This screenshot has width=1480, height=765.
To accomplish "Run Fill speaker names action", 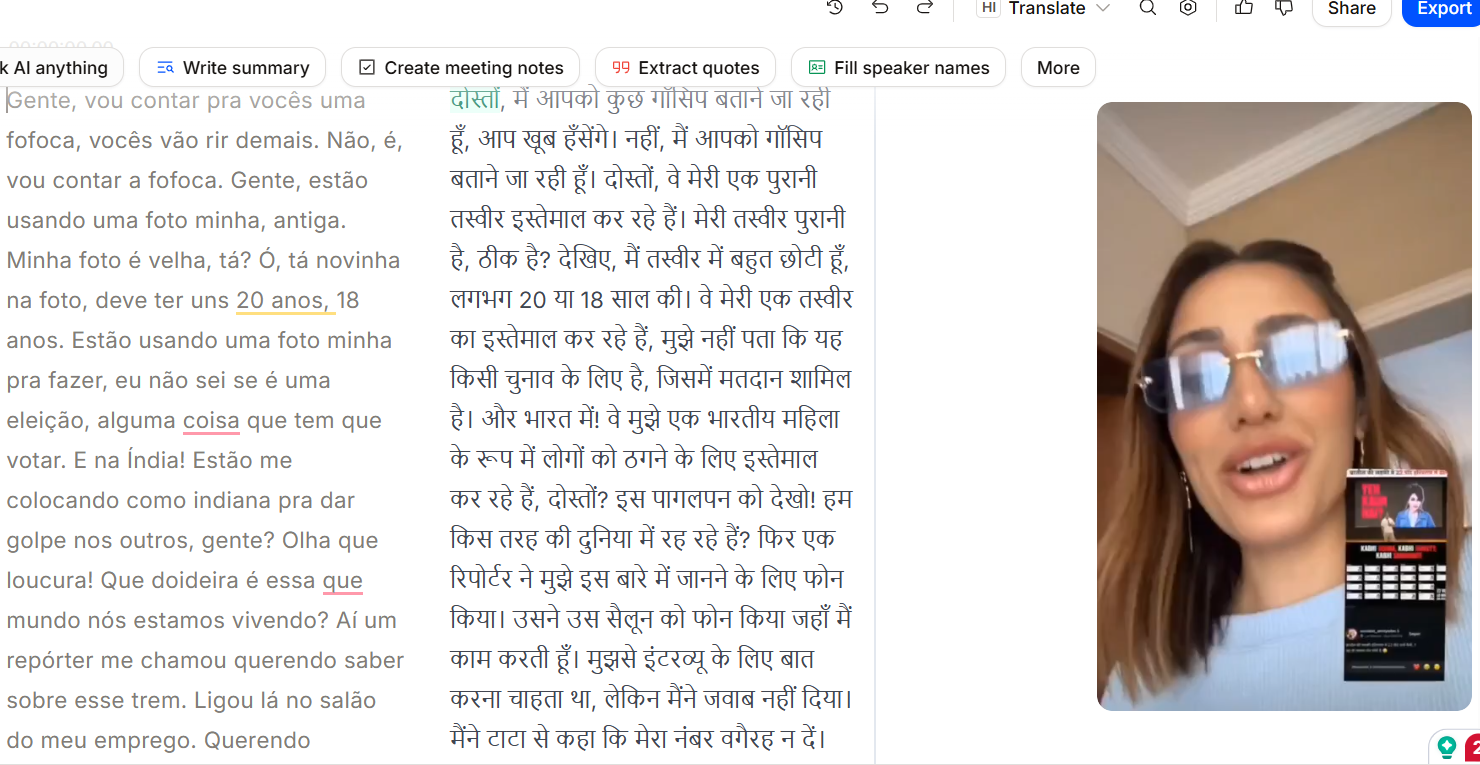I will 898,68.
